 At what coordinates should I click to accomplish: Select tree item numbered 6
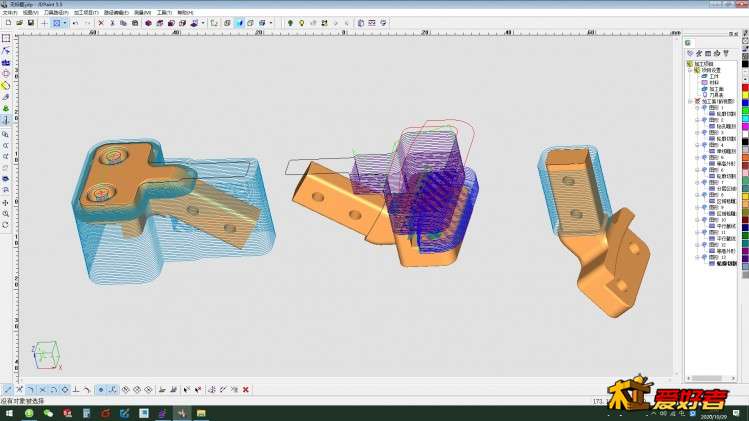[716, 170]
